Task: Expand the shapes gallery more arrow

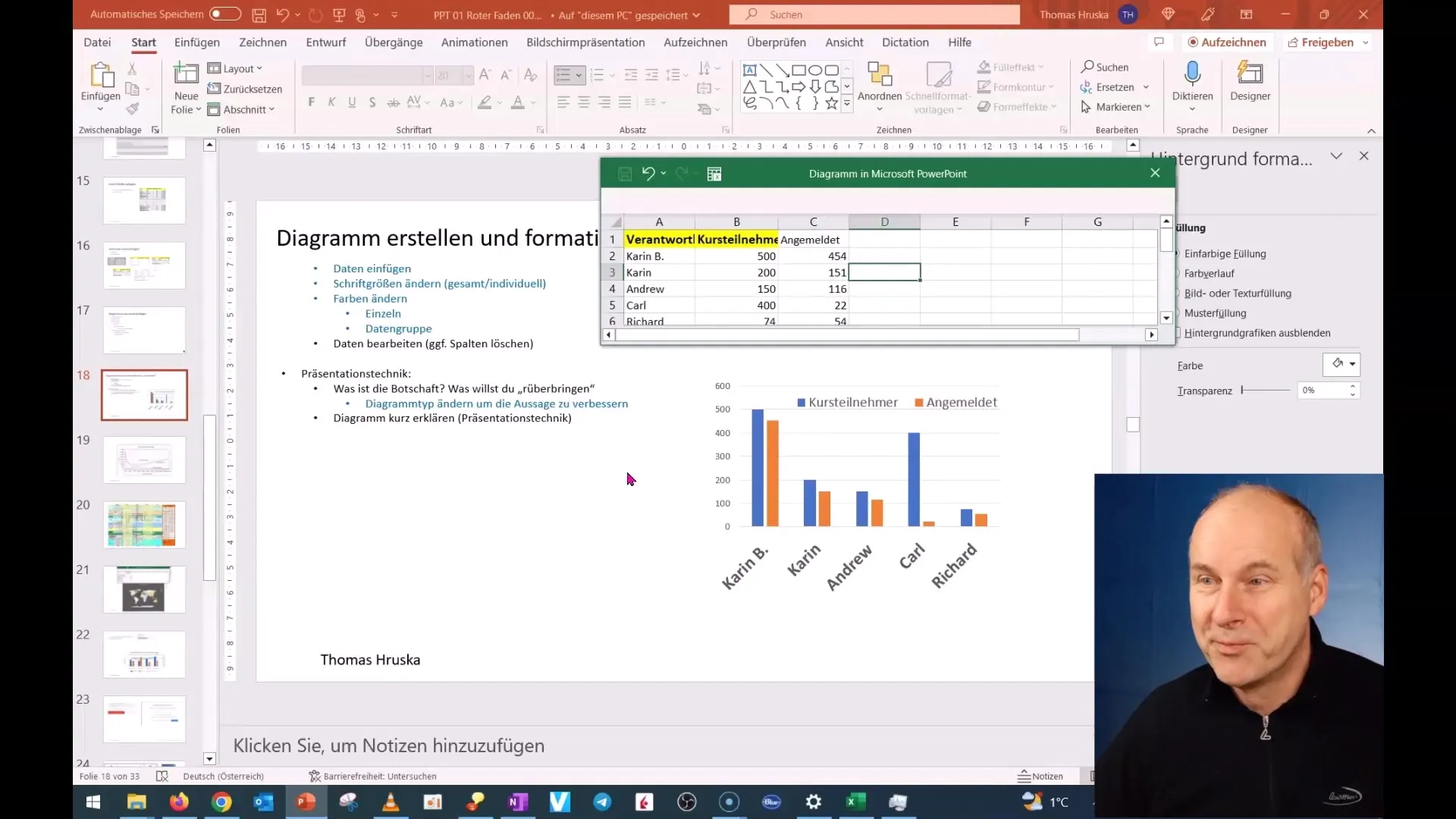Action: pos(847,105)
